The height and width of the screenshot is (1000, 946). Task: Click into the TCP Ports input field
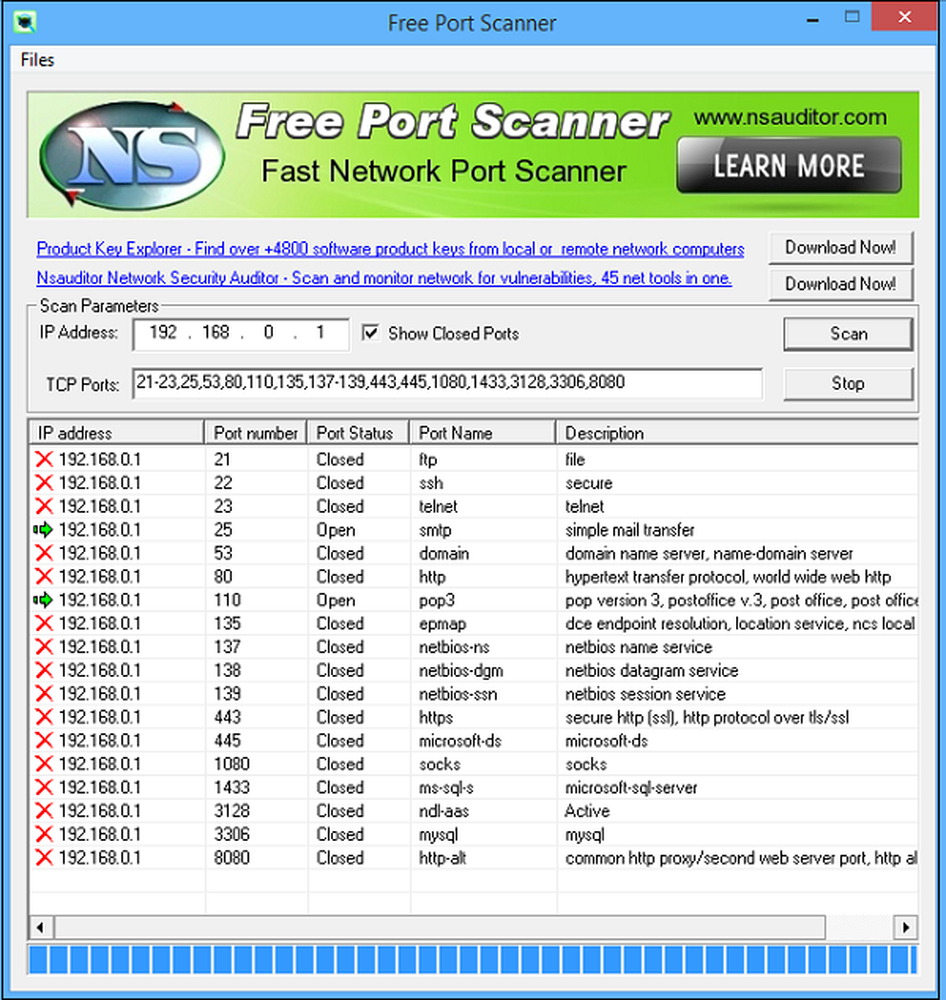(x=446, y=383)
